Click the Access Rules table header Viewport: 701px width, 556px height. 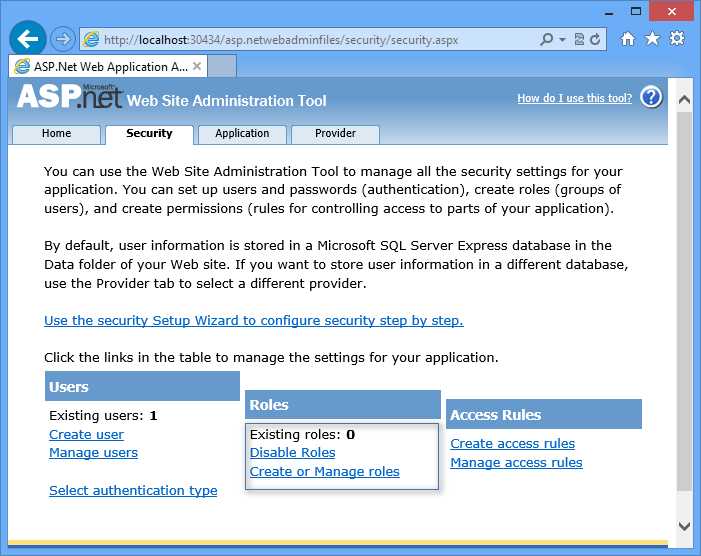(544, 414)
